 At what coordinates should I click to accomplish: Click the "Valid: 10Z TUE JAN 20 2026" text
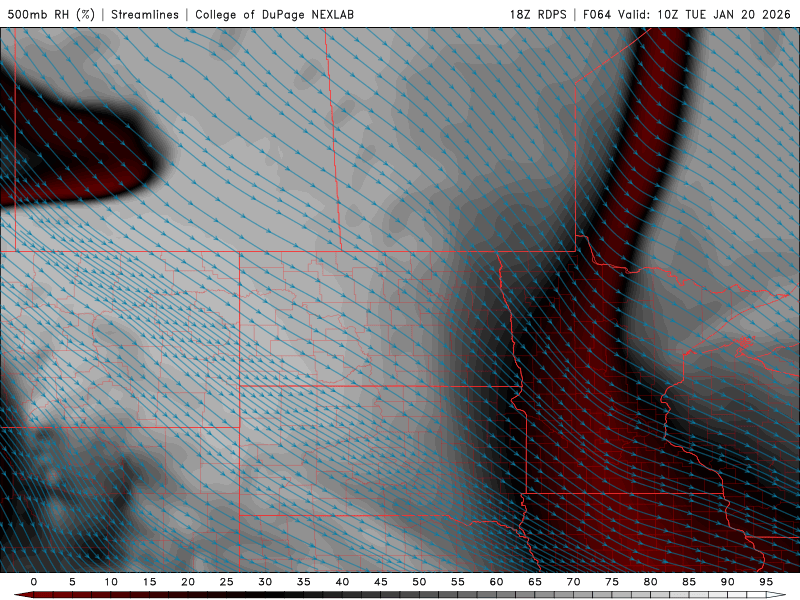(x=704, y=14)
